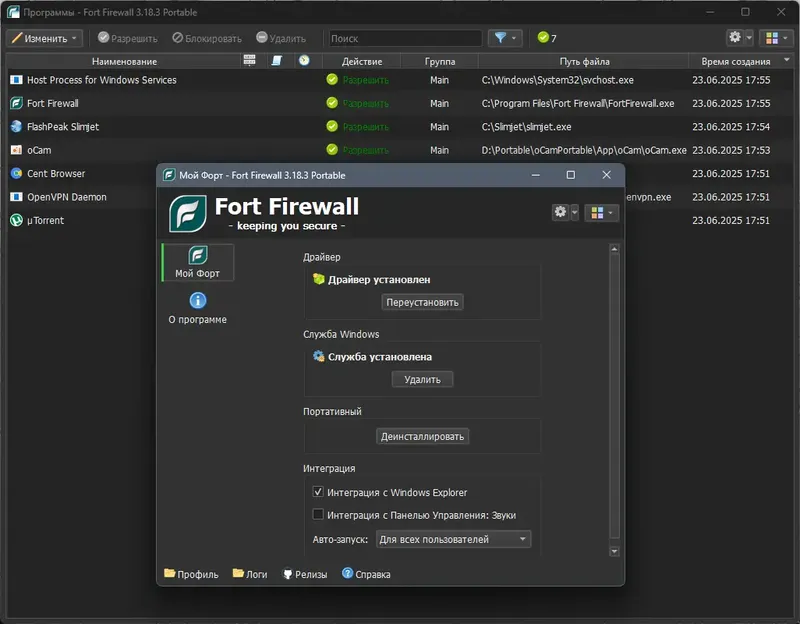Open the Изменить dropdown arrow
The width and height of the screenshot is (800, 624).
(x=74, y=38)
